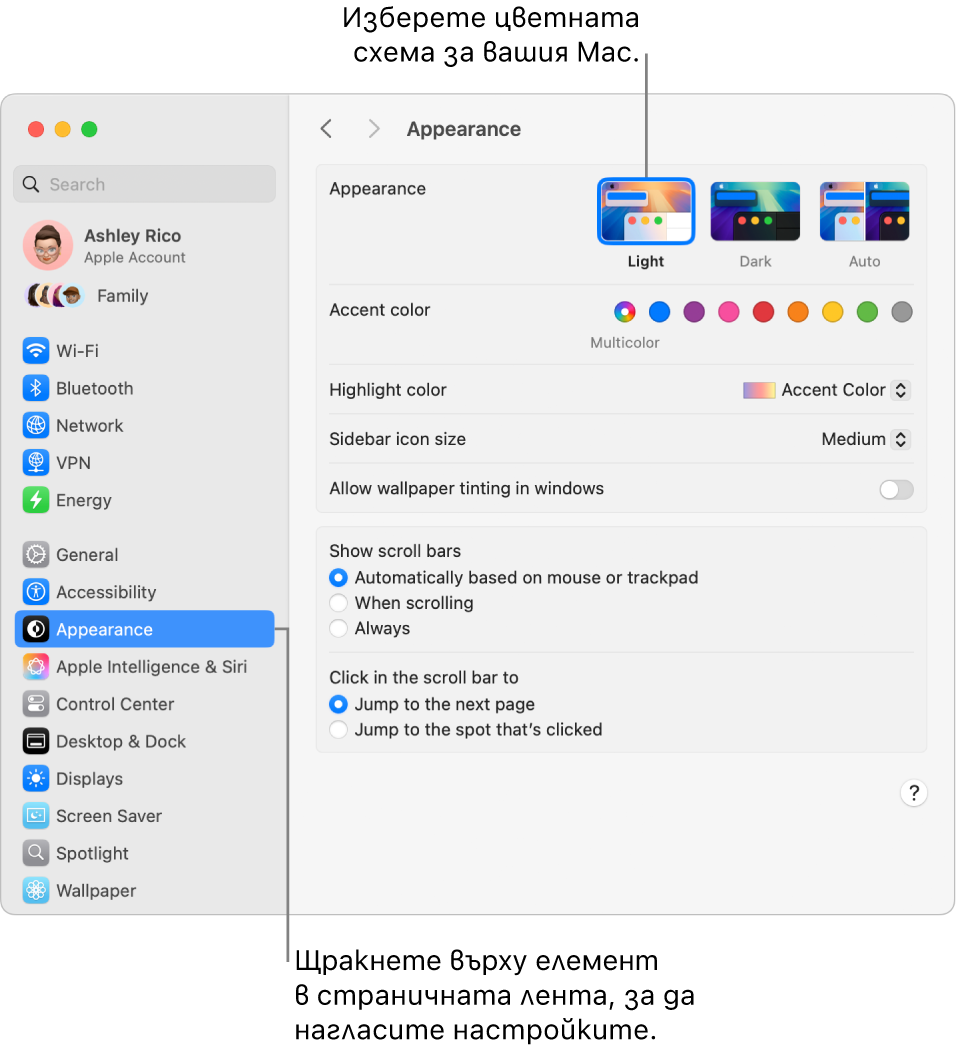Choose the Auto appearance thumbnail
958x1051 pixels.
[864, 212]
